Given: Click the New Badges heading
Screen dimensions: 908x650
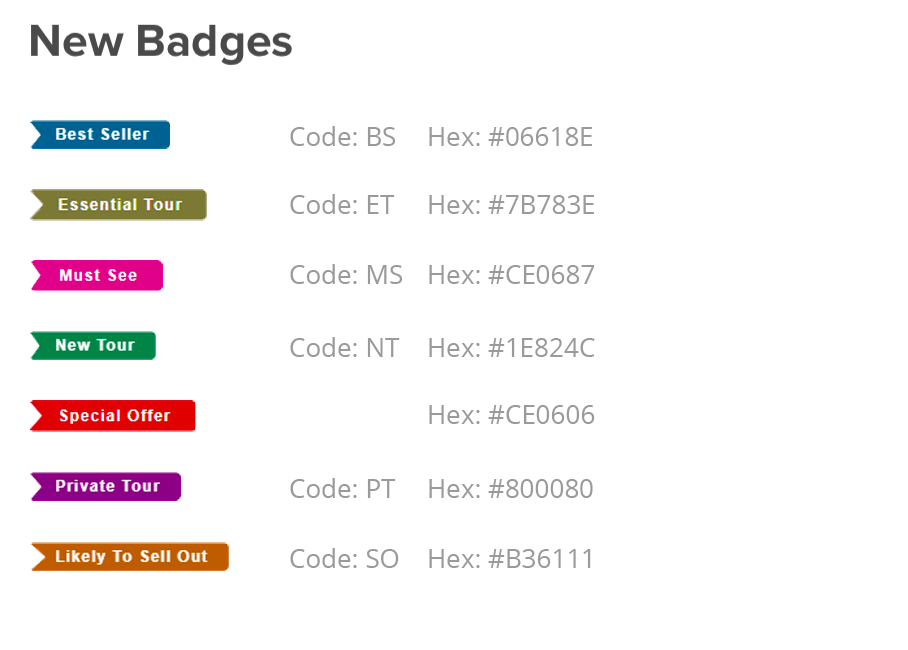Looking at the screenshot, I should coord(161,42).
